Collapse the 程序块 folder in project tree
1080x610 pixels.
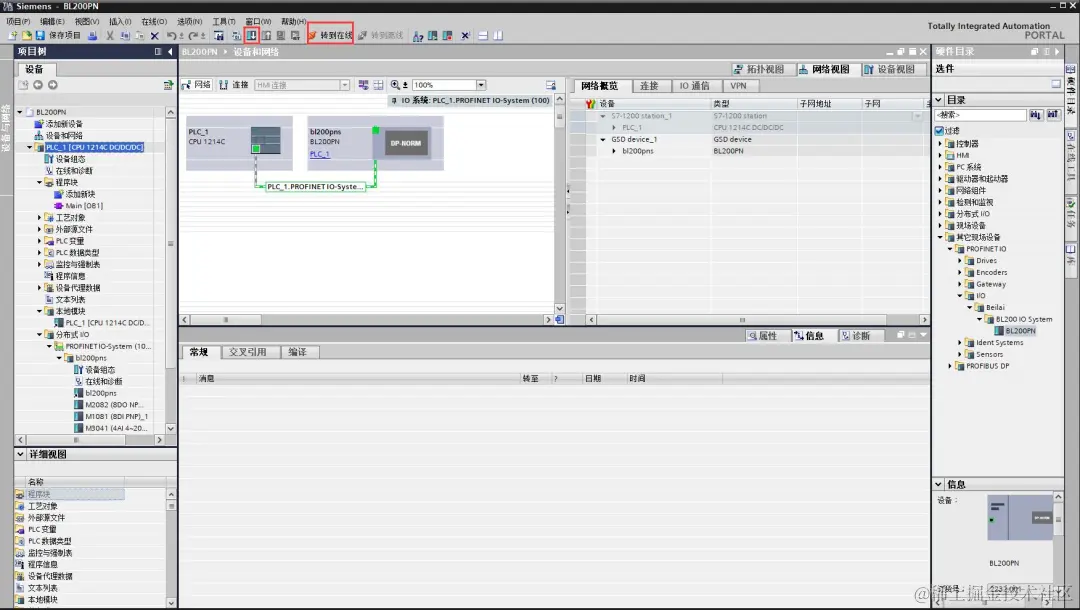point(39,182)
